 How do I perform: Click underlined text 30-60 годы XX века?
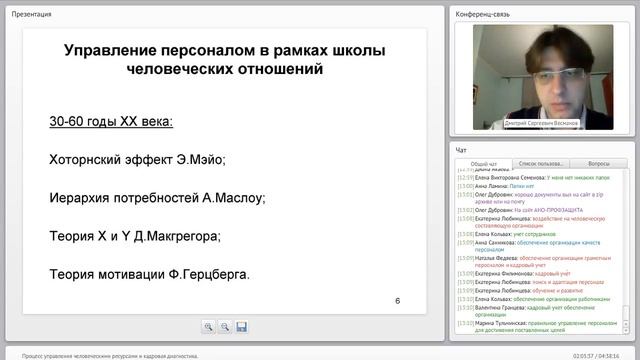pyautogui.click(x=111, y=121)
